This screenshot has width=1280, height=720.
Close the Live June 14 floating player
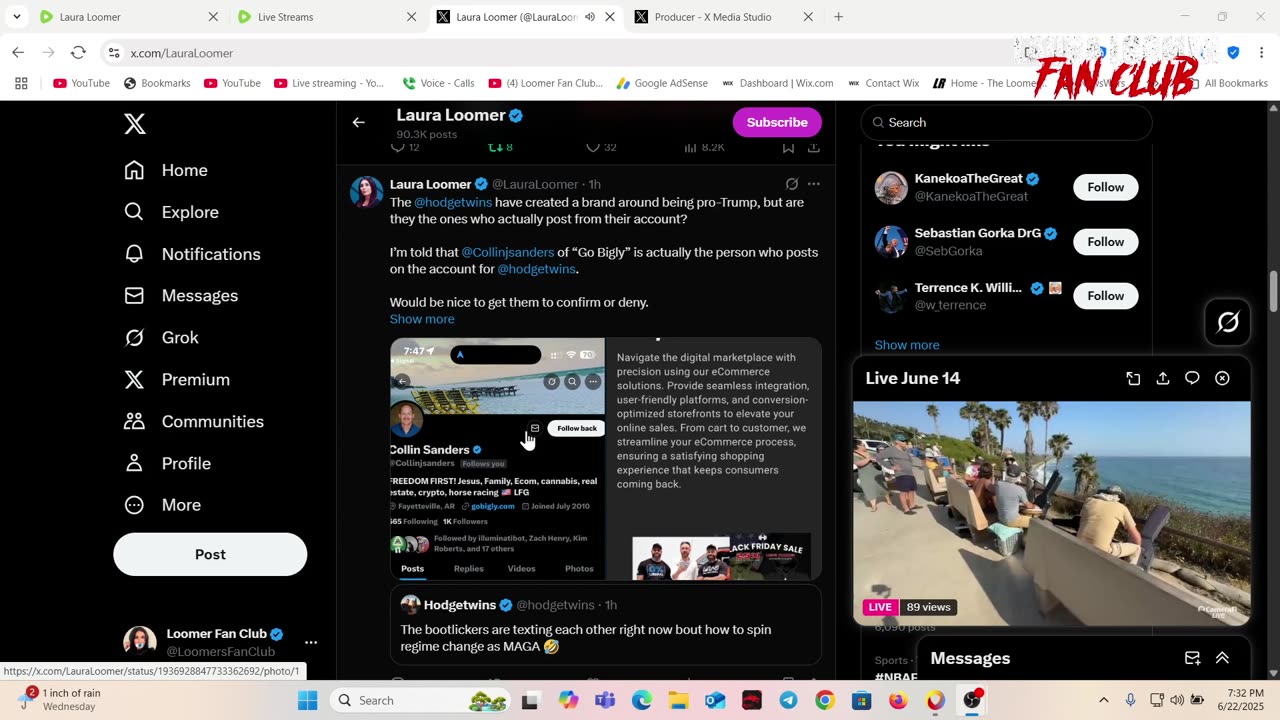1222,378
